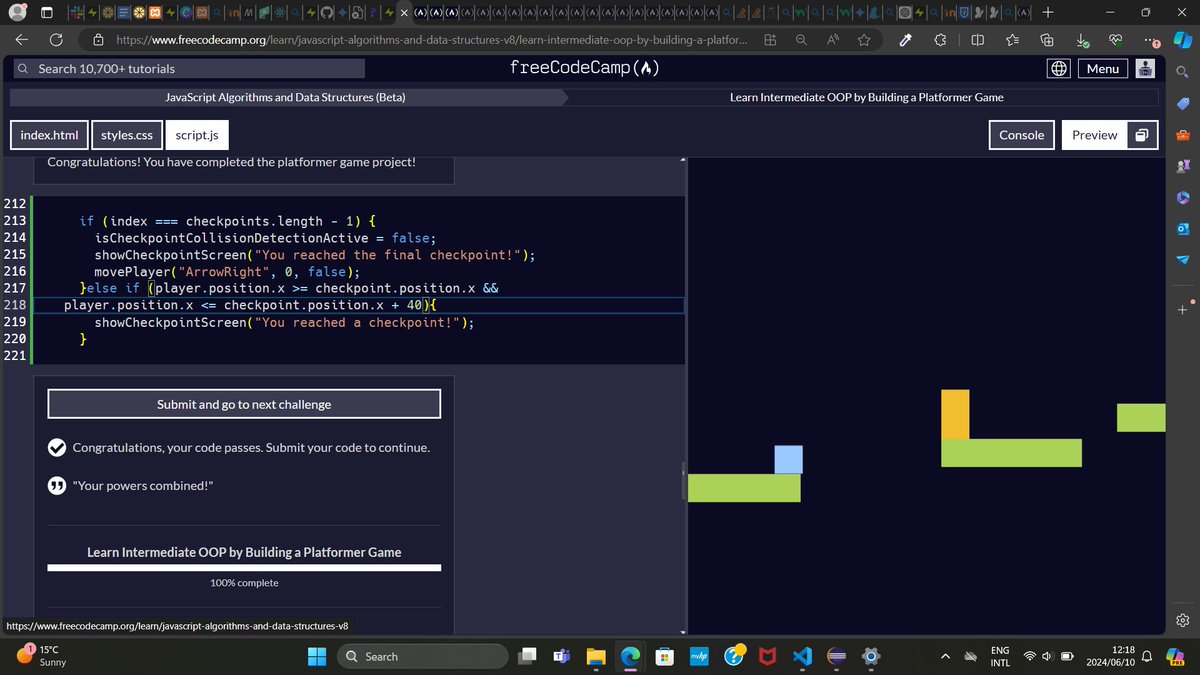Click the line 214 isCheckpointCollisionDetectionActive code
This screenshot has width=1200, height=675.
point(265,238)
